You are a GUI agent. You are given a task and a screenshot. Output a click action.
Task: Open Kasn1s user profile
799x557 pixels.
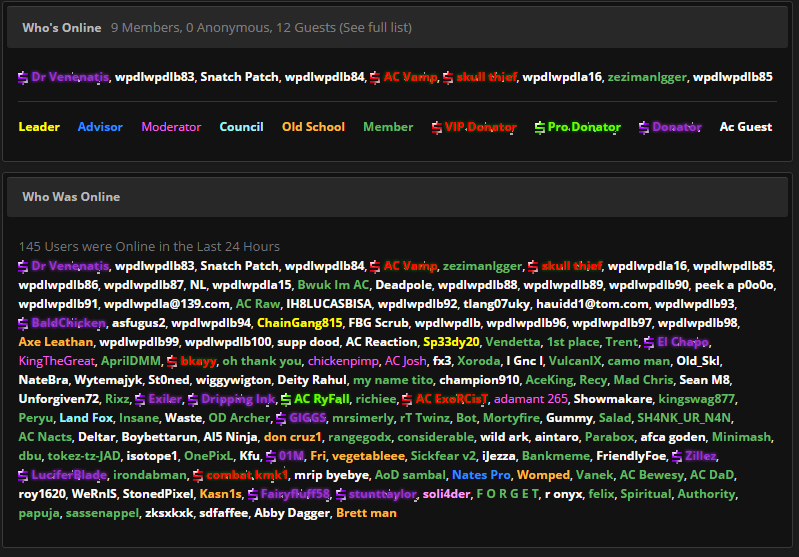[x=221, y=494]
